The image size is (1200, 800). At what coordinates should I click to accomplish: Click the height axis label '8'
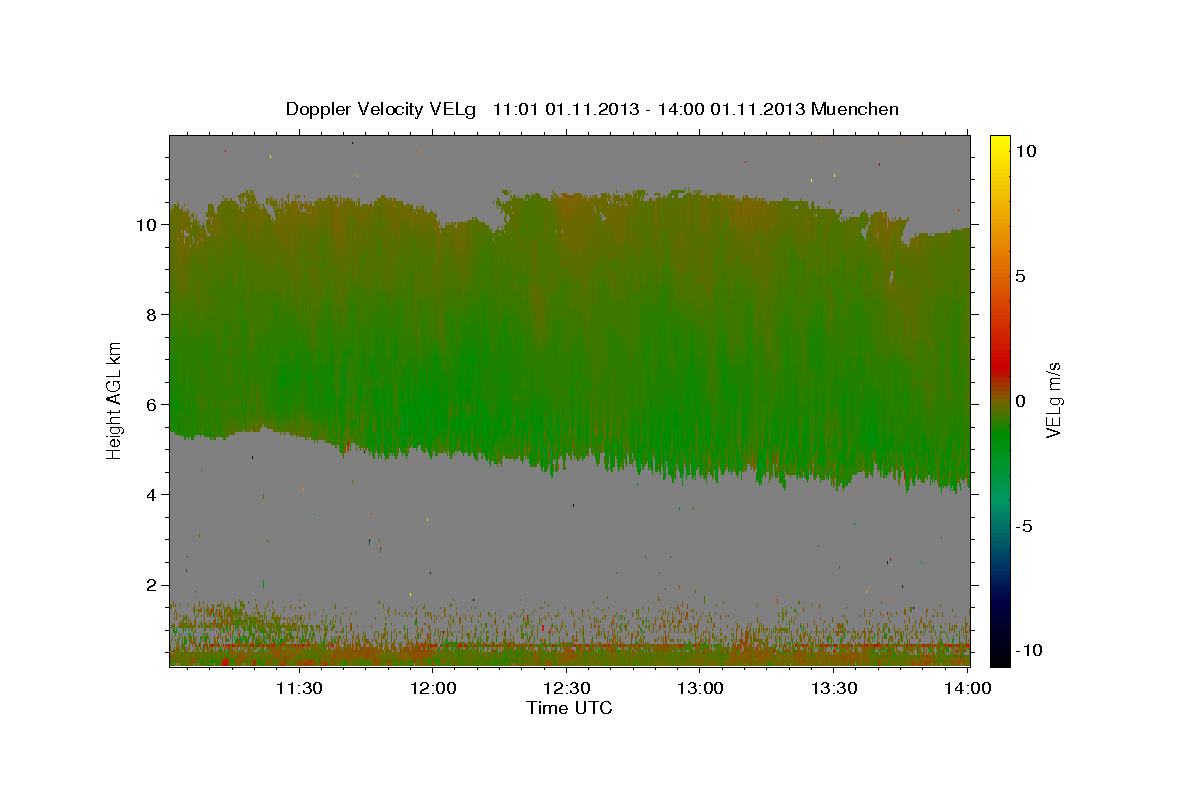[x=151, y=315]
